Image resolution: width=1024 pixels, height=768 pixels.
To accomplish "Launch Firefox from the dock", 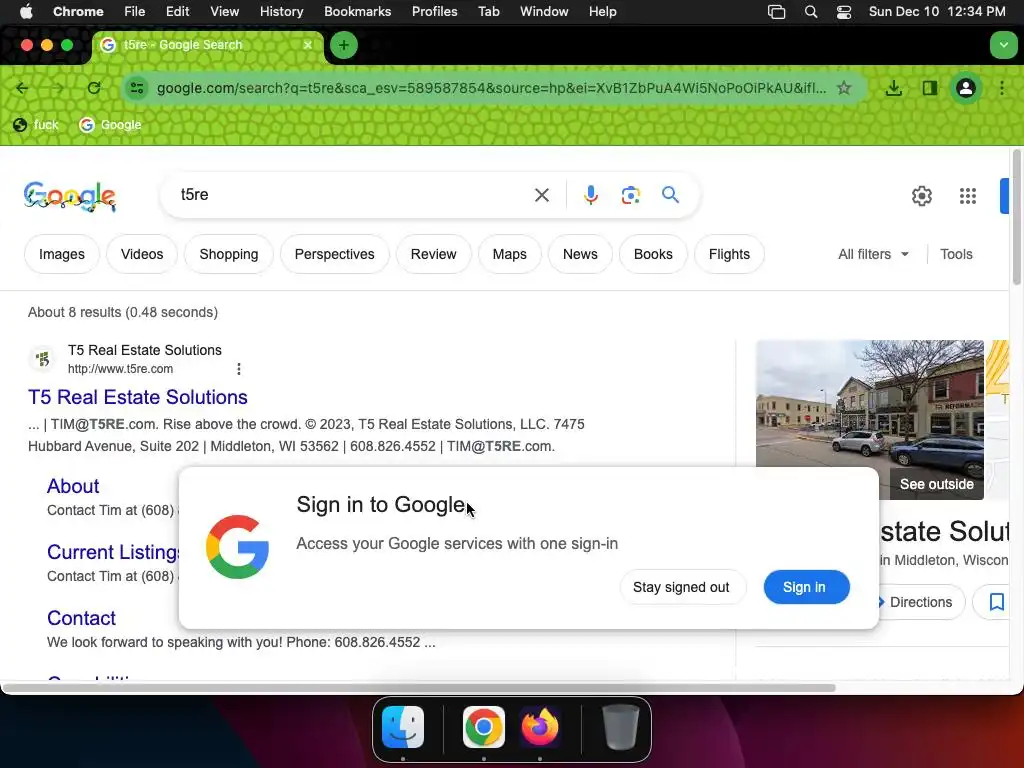I will pos(539,727).
